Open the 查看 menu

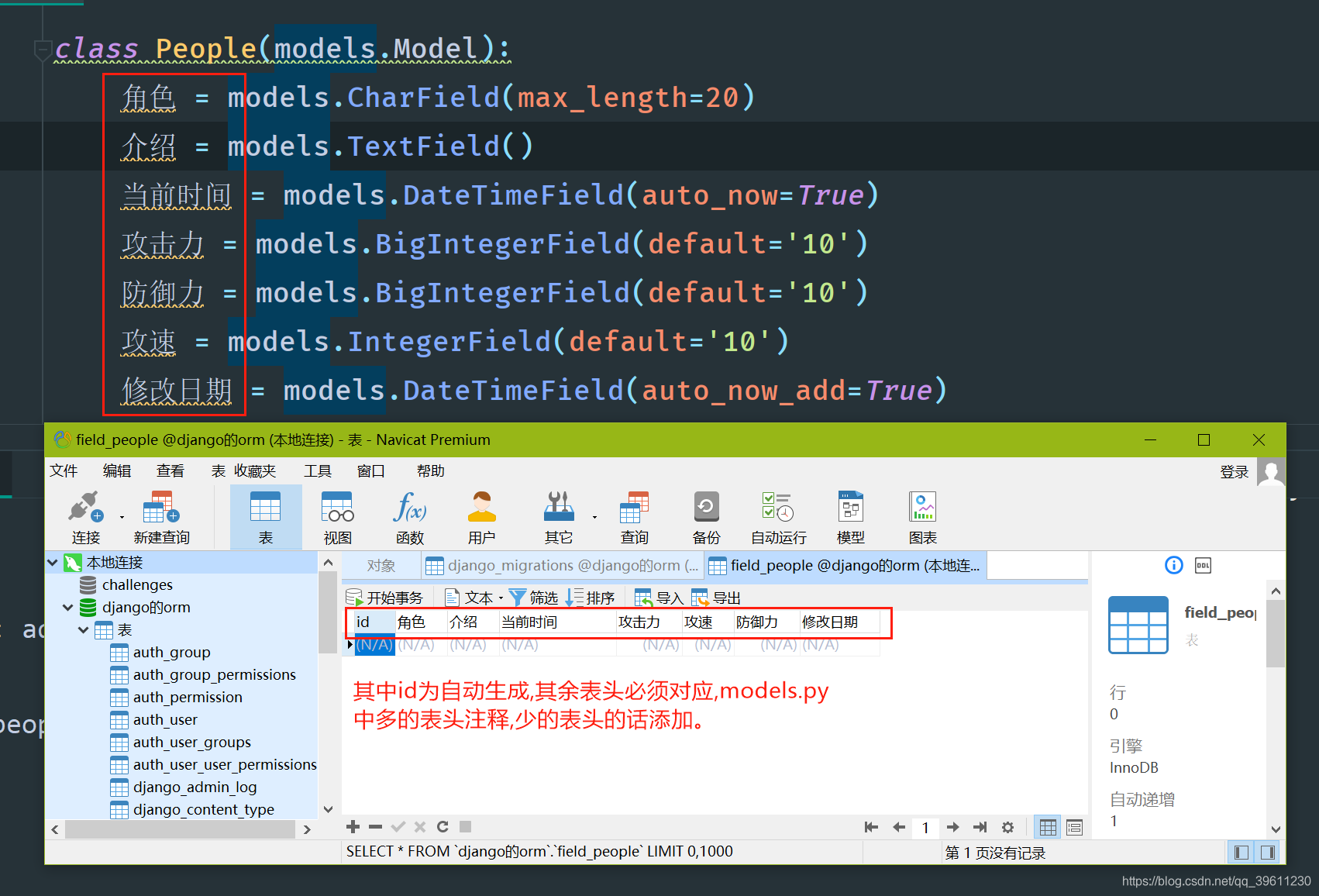(x=170, y=470)
